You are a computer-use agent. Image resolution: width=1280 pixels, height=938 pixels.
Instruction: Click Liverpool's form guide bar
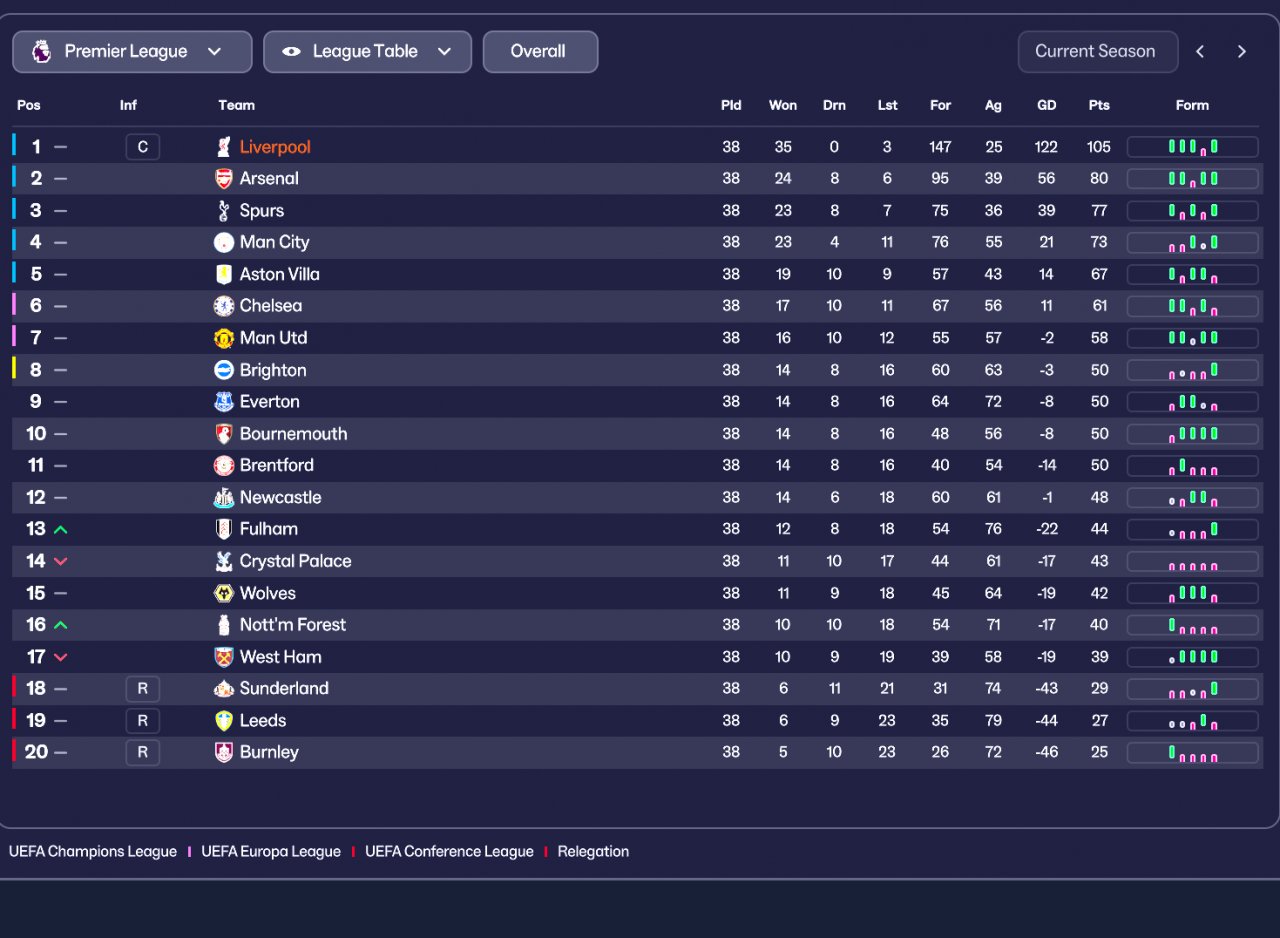(x=1192, y=147)
